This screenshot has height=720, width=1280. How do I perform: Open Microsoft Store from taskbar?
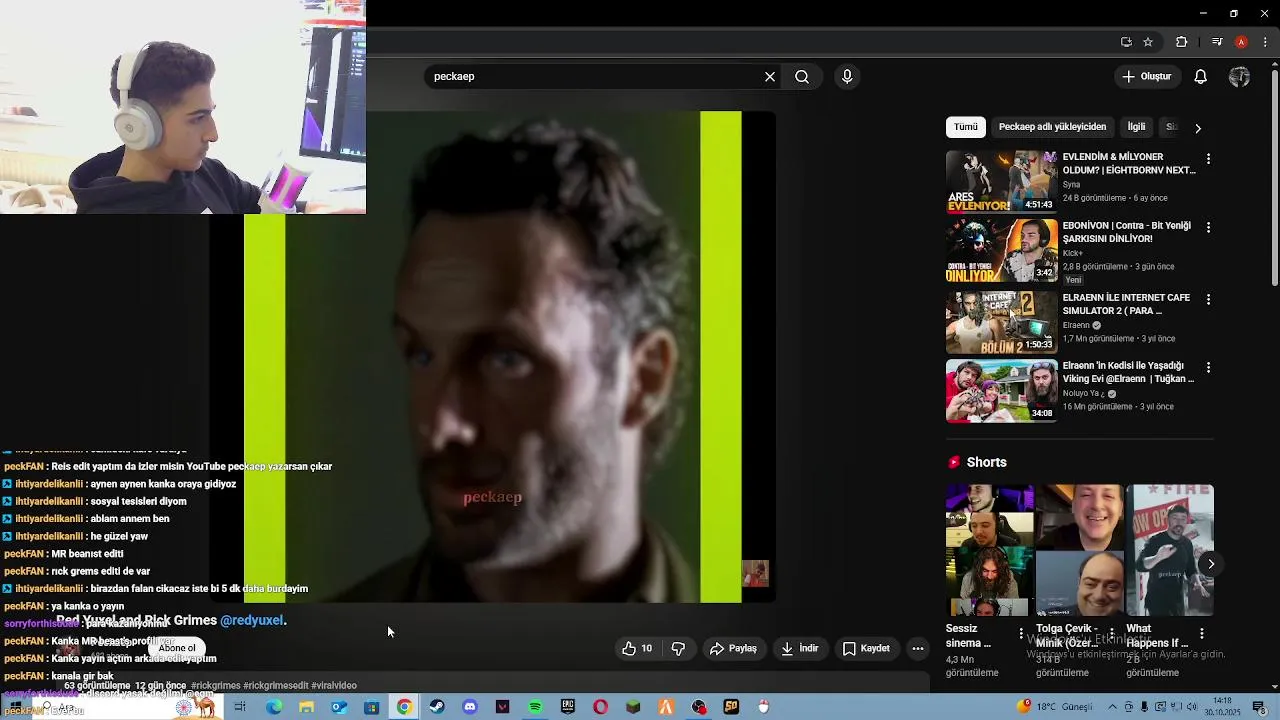point(371,707)
